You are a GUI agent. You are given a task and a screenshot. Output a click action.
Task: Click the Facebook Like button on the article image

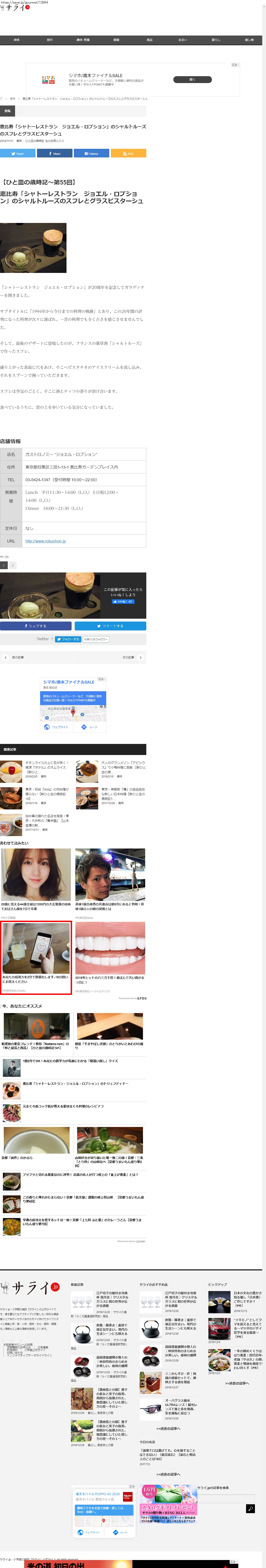pos(123,601)
